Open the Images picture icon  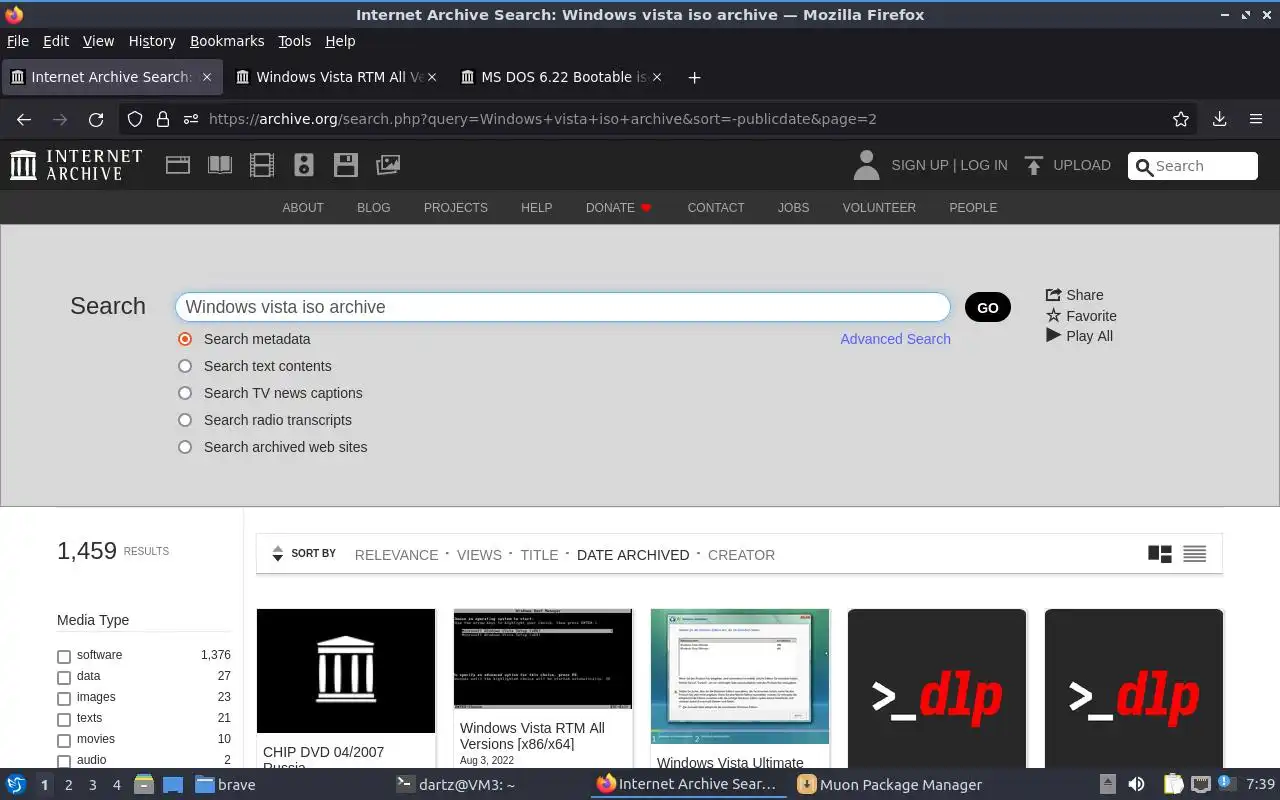pos(388,165)
